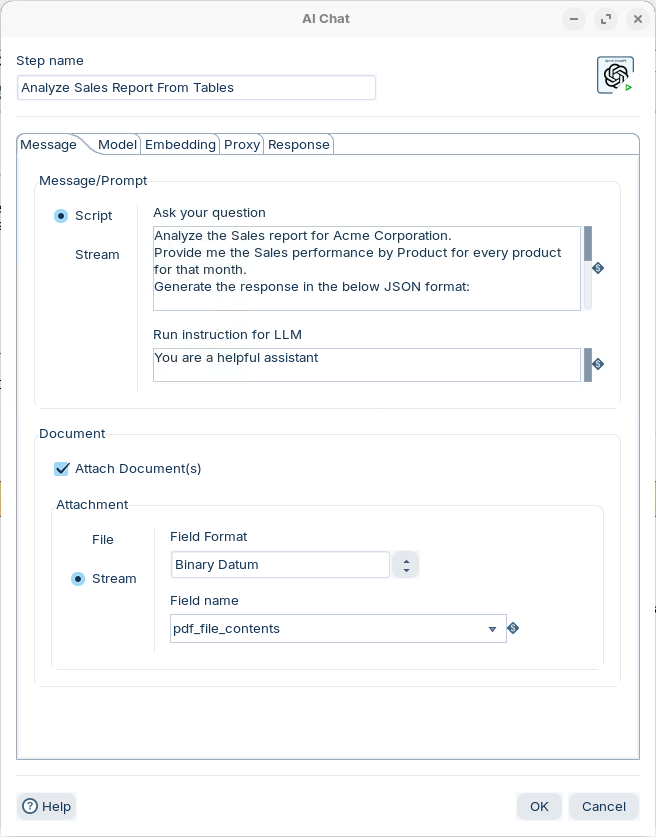Open the Embedding tab
The width and height of the screenshot is (656, 837).
[180, 145]
